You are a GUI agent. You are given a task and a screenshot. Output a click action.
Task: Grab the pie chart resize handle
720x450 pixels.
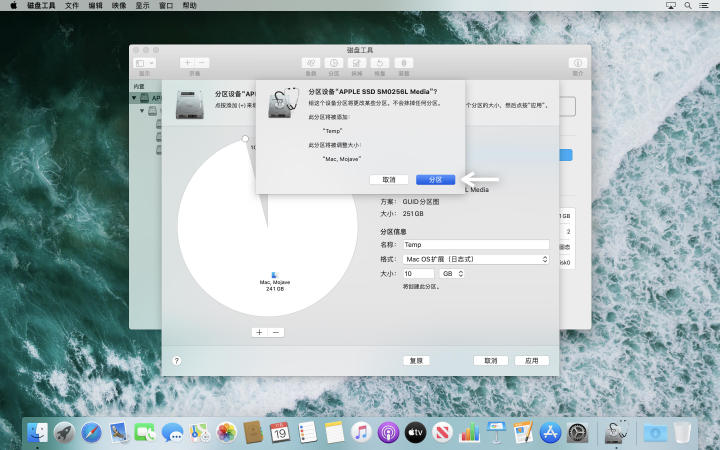(245, 139)
